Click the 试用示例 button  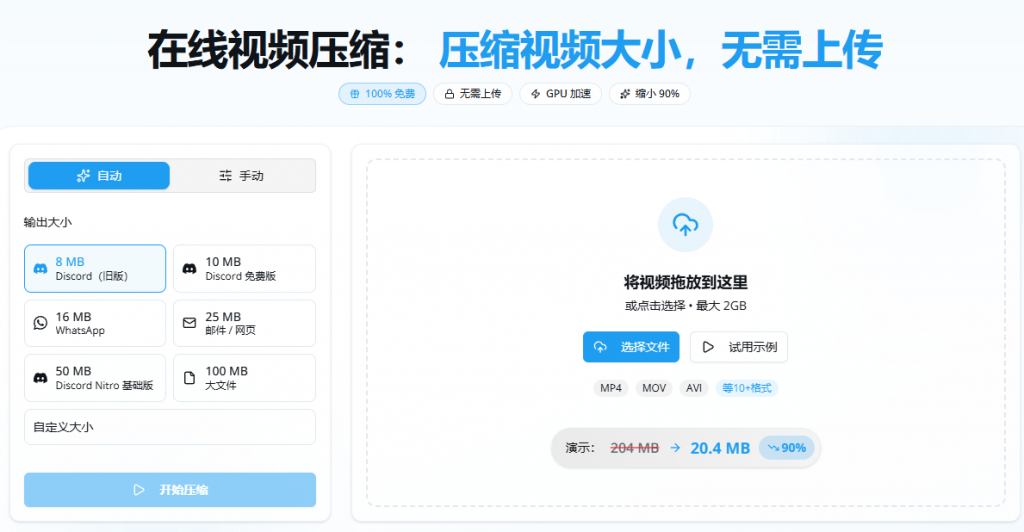pyautogui.click(x=739, y=347)
